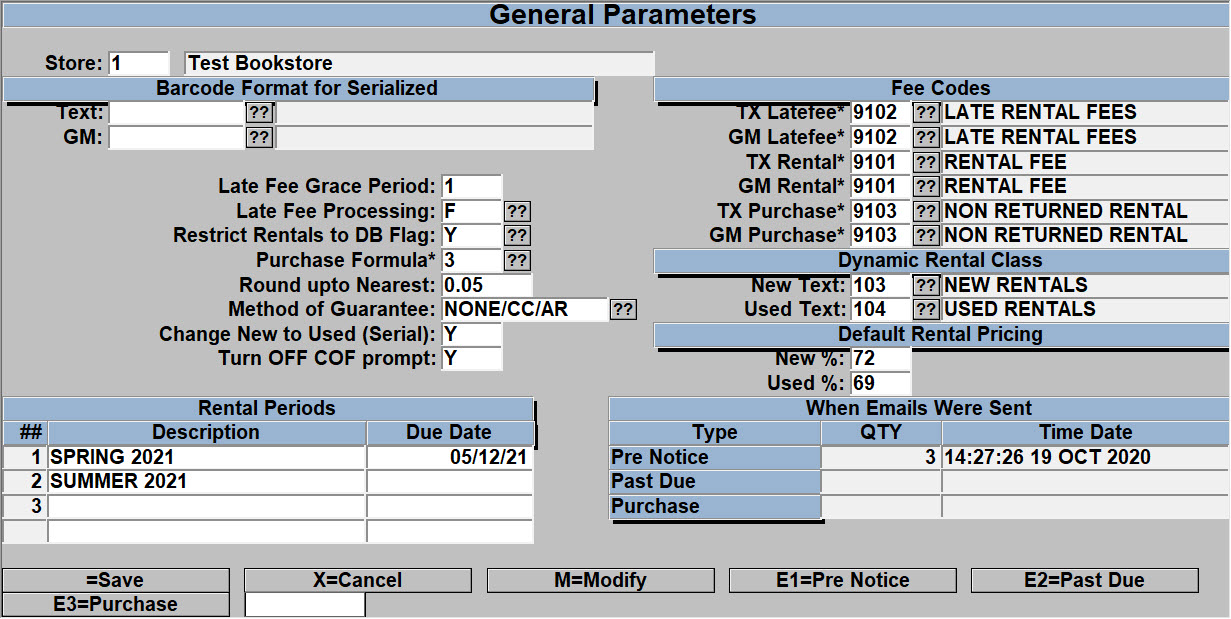This screenshot has height=619, width=1231.
Task: Click the Used % pricing field
Action: (881, 383)
